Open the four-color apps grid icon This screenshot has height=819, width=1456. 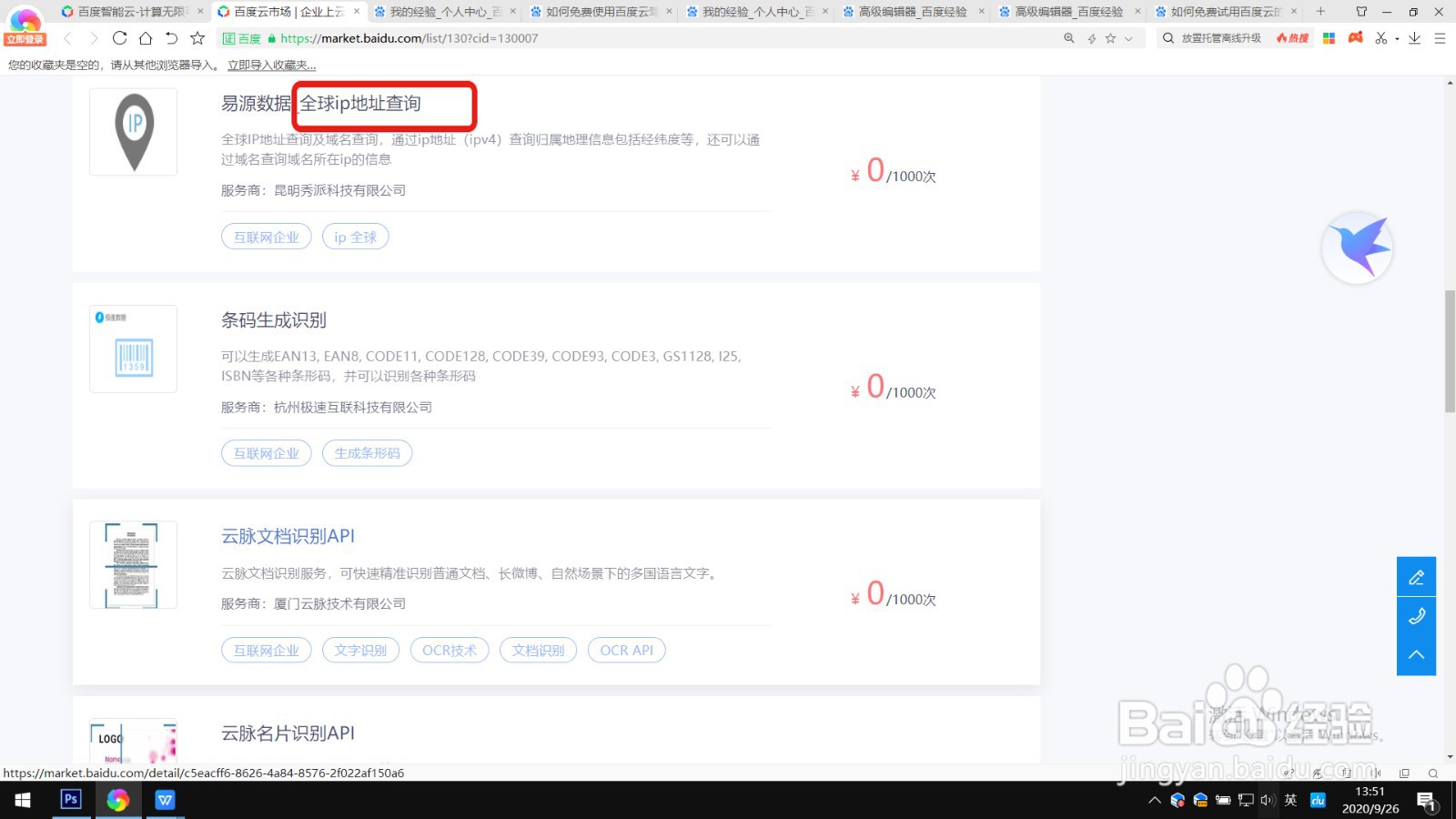click(x=1329, y=38)
